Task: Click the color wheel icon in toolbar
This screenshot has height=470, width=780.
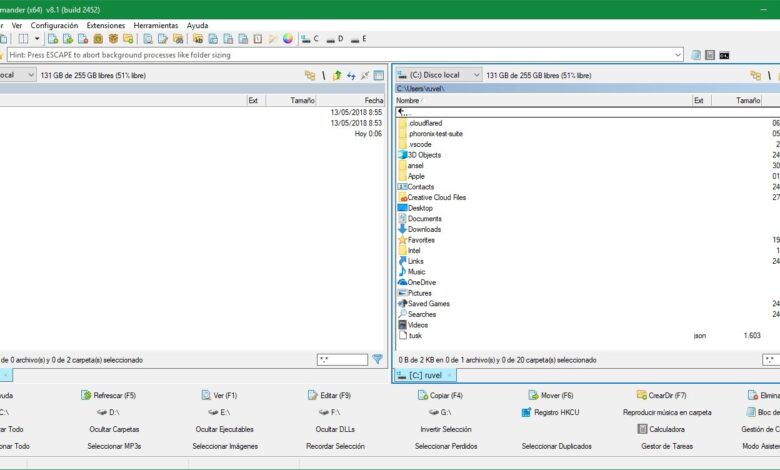Action: click(x=288, y=39)
